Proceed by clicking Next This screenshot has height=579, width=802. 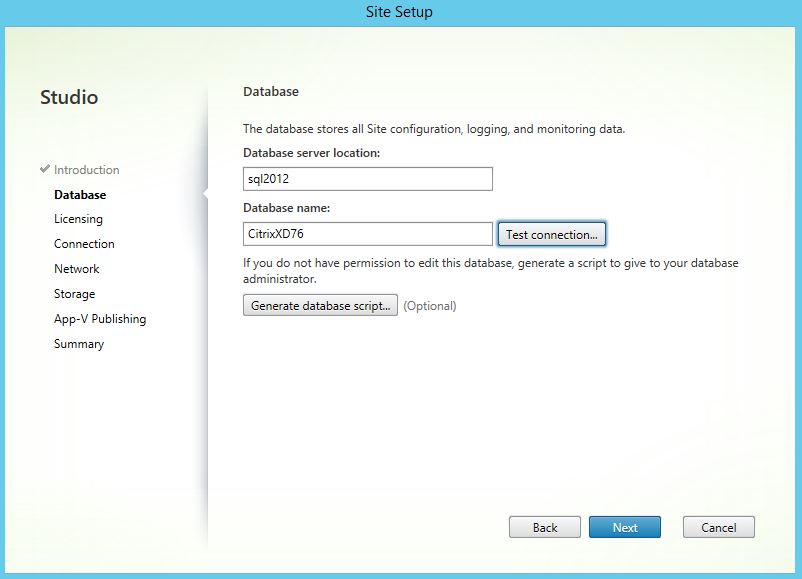[x=625, y=527]
